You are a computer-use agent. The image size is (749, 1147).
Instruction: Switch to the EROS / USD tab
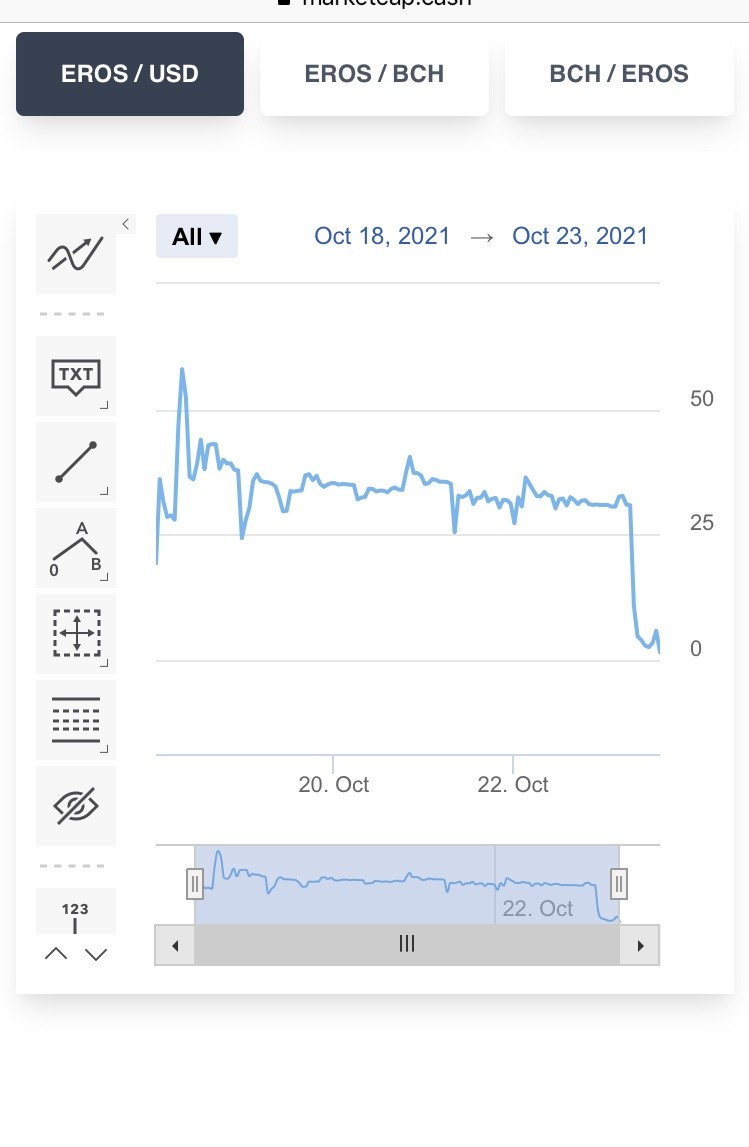point(129,74)
